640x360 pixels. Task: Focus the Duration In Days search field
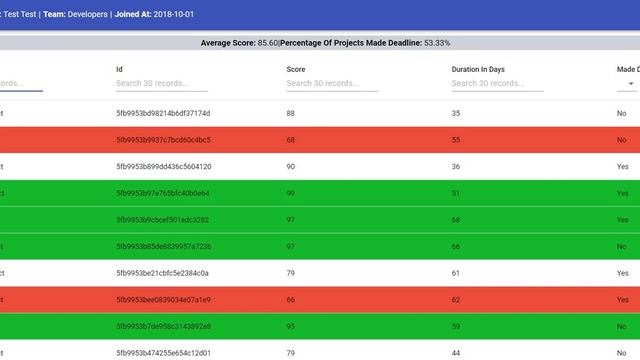click(497, 84)
